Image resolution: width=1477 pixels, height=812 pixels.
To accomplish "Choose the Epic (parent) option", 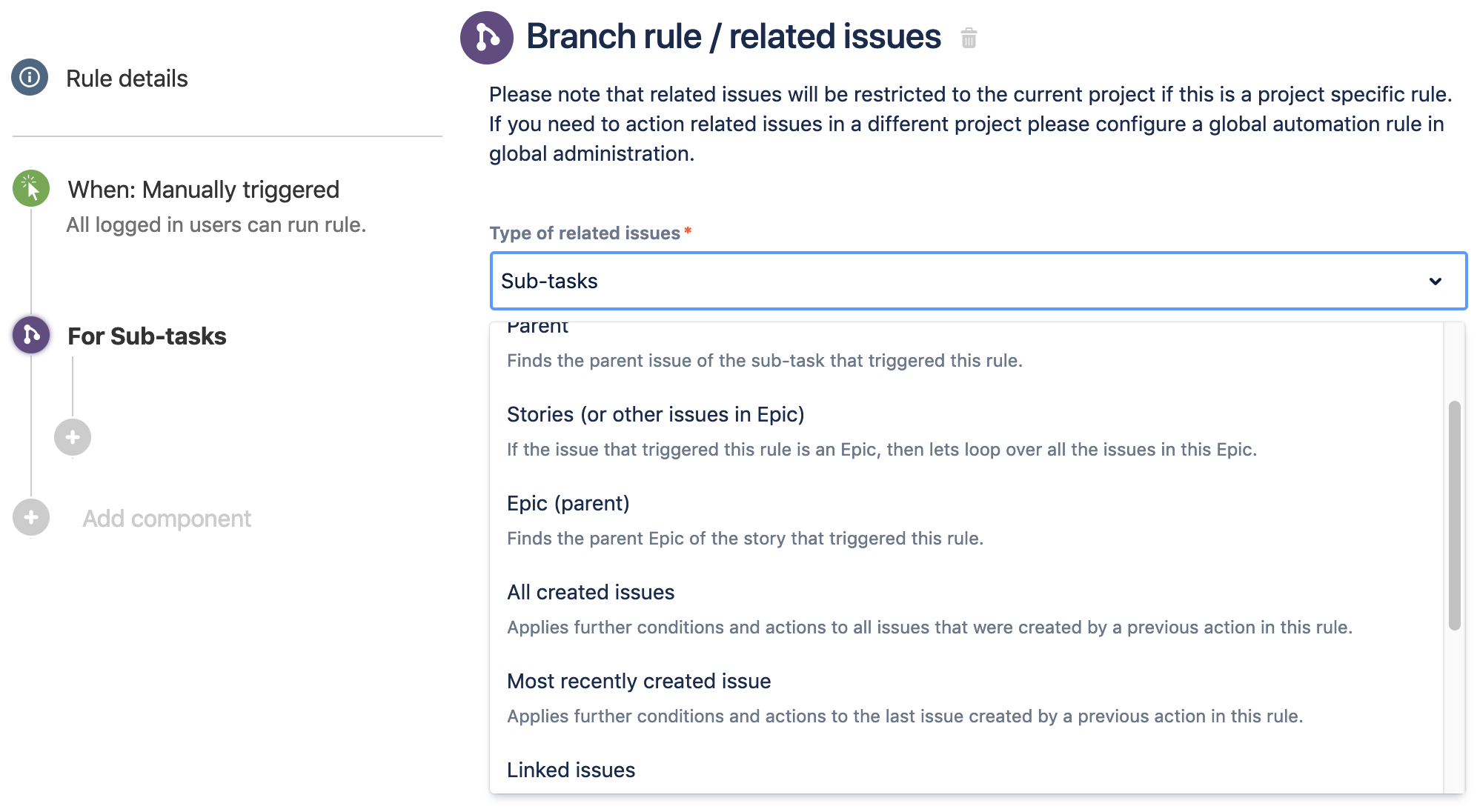I will (x=568, y=504).
